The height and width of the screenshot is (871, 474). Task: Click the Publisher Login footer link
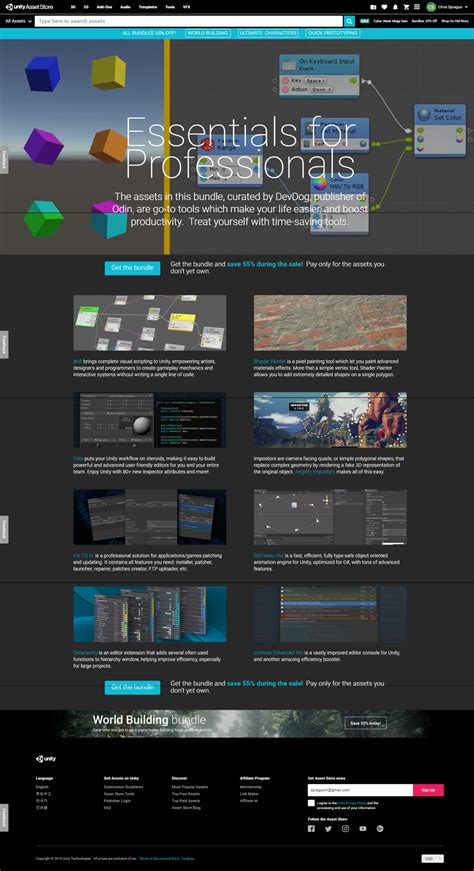[116, 800]
